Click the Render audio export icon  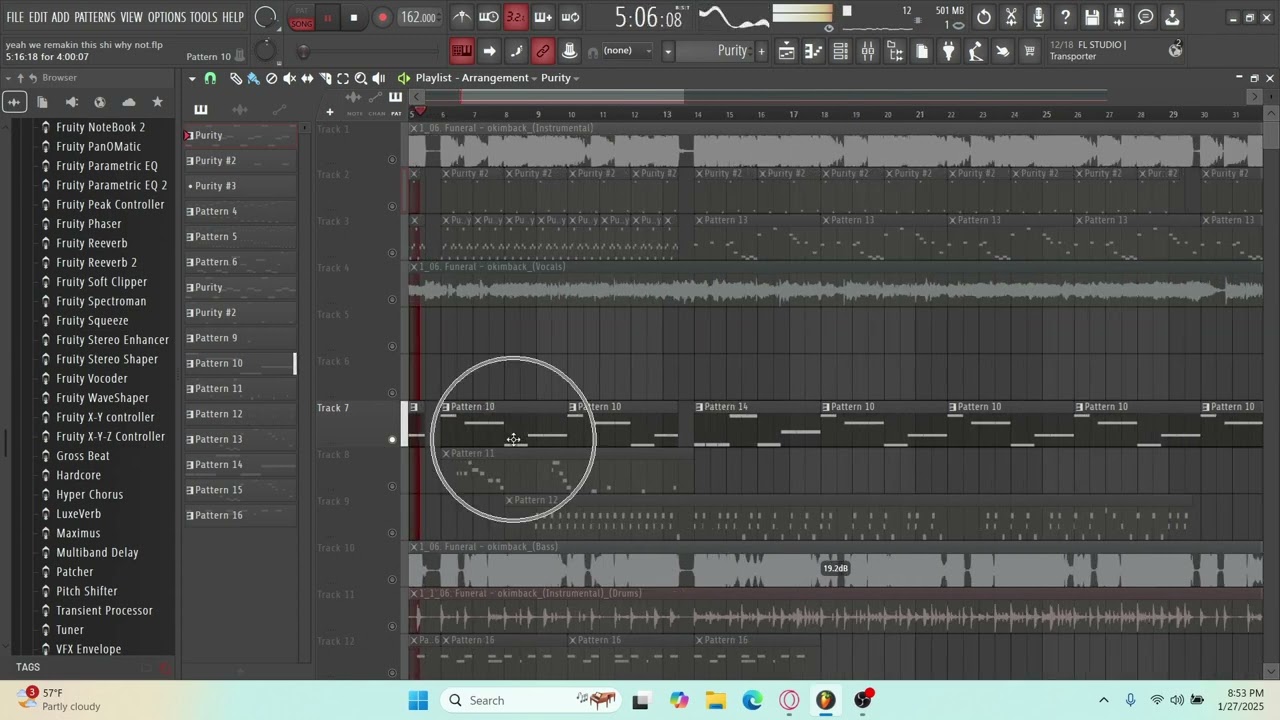(x=1119, y=17)
